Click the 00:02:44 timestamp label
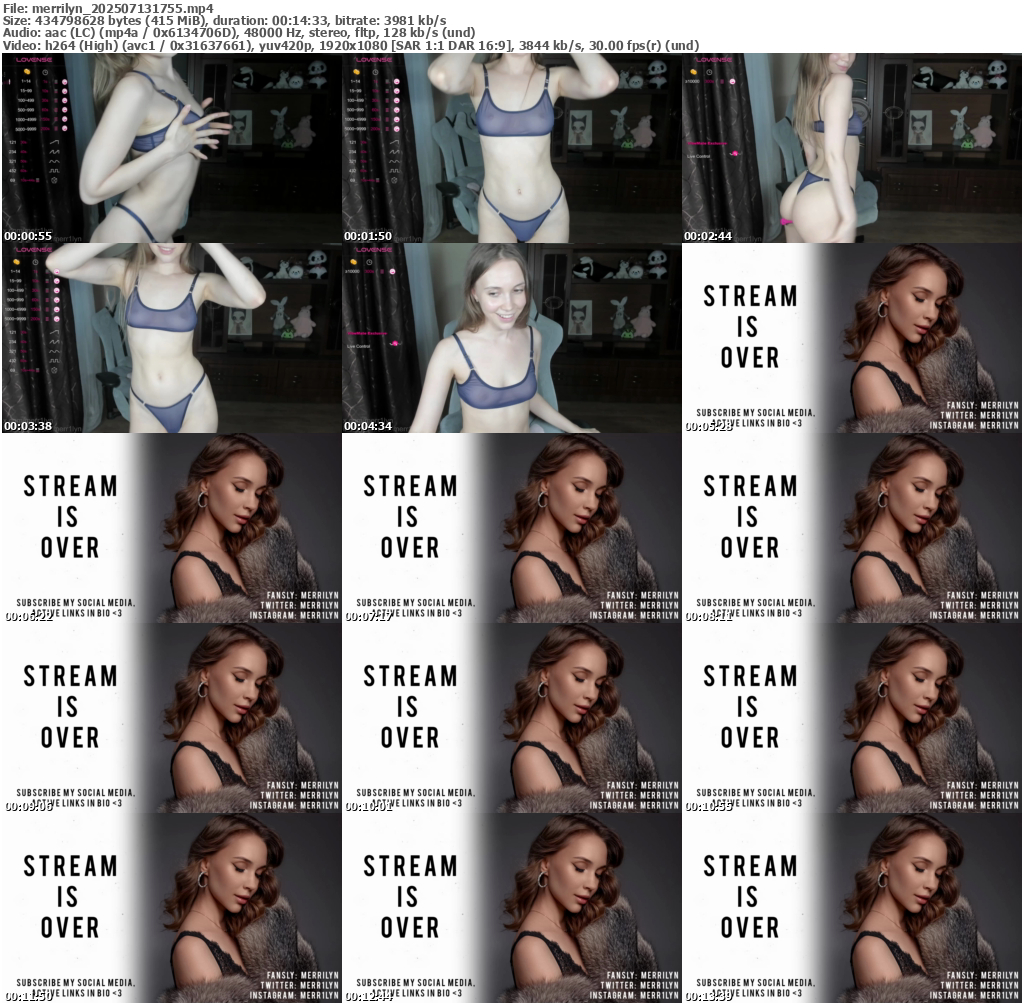The width and height of the screenshot is (1024, 1003). [x=708, y=236]
